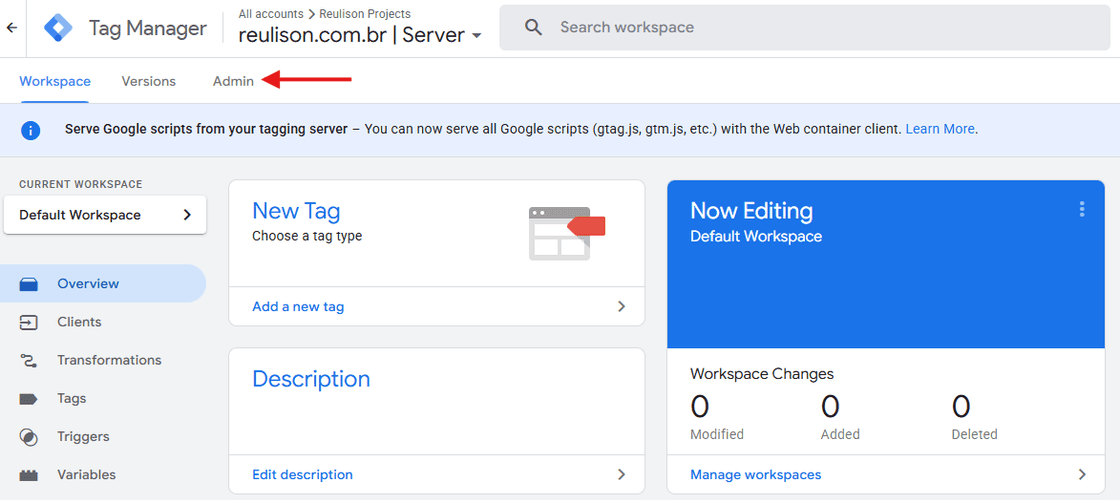Click the Tag Manager logo icon
1120x500 pixels.
[58, 28]
